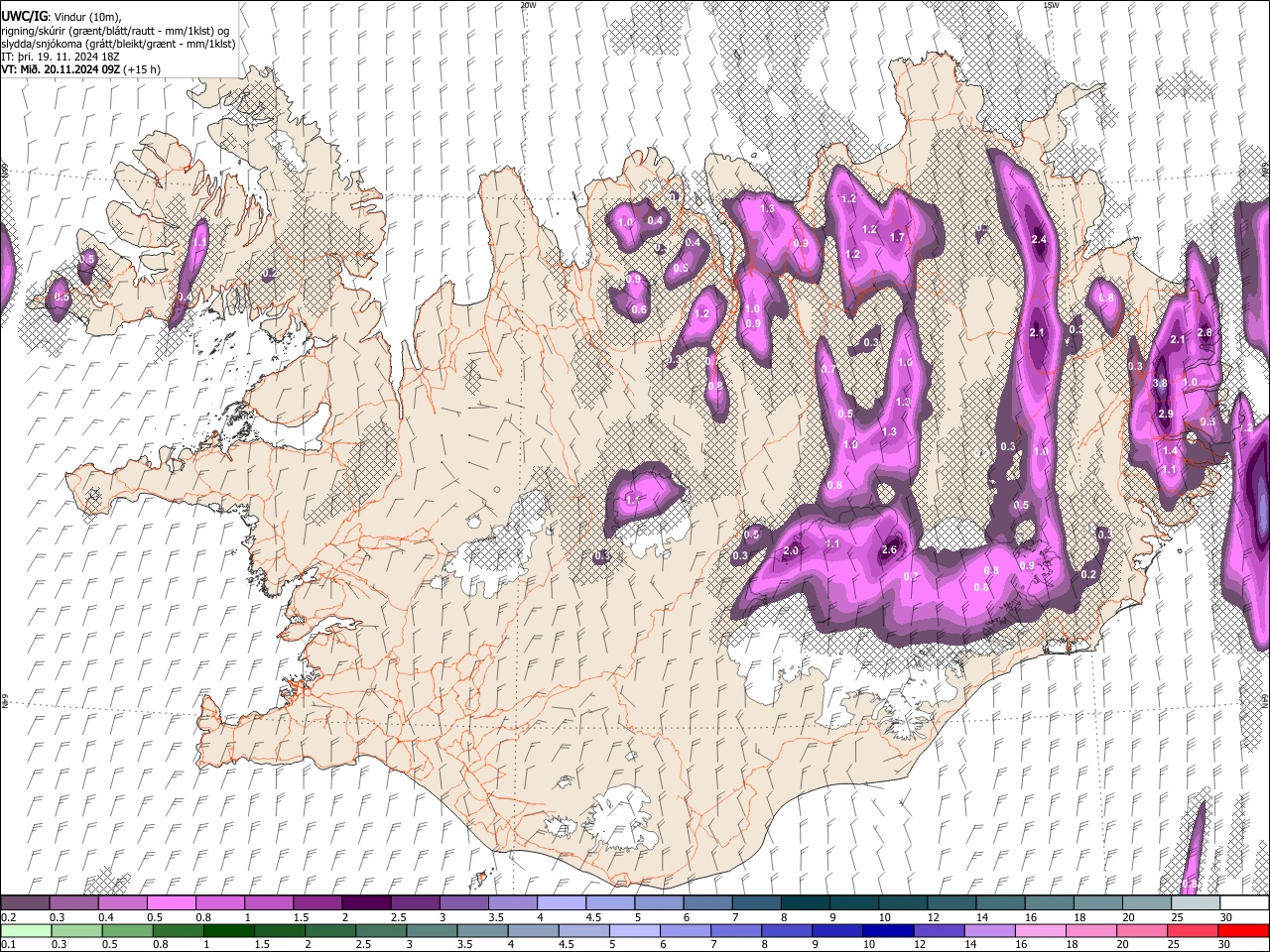Click the 2.0 snowfall value on the map
The height and width of the screenshot is (952, 1270).
click(x=791, y=550)
